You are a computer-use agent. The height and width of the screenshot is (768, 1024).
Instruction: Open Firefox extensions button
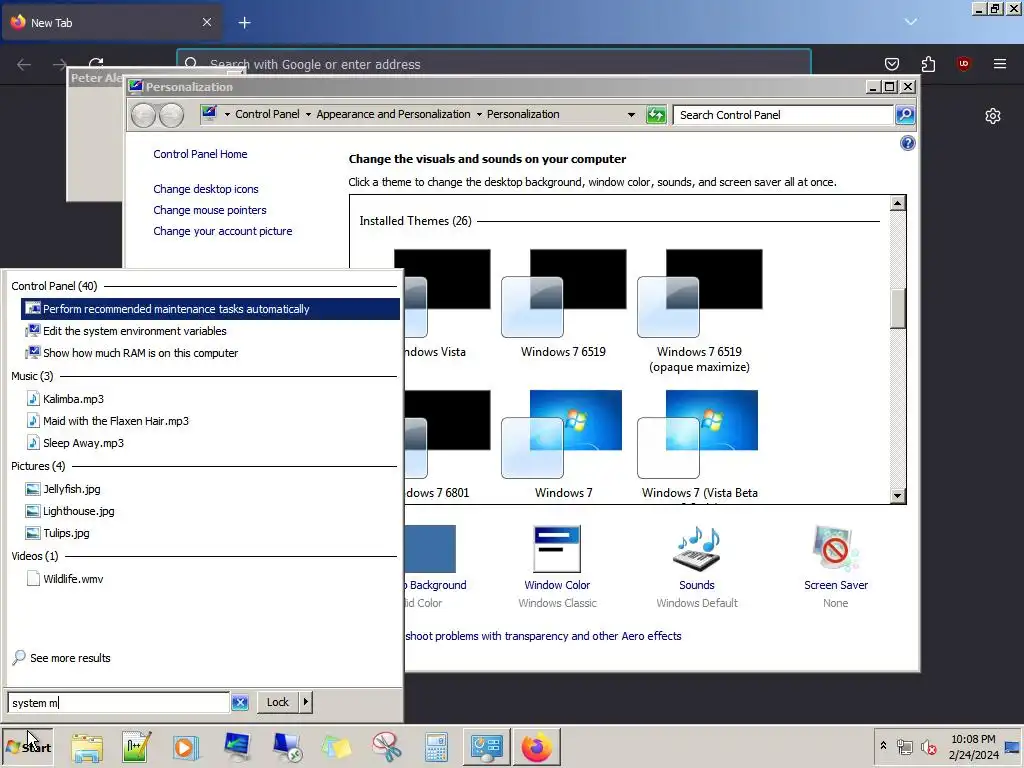pos(928,63)
